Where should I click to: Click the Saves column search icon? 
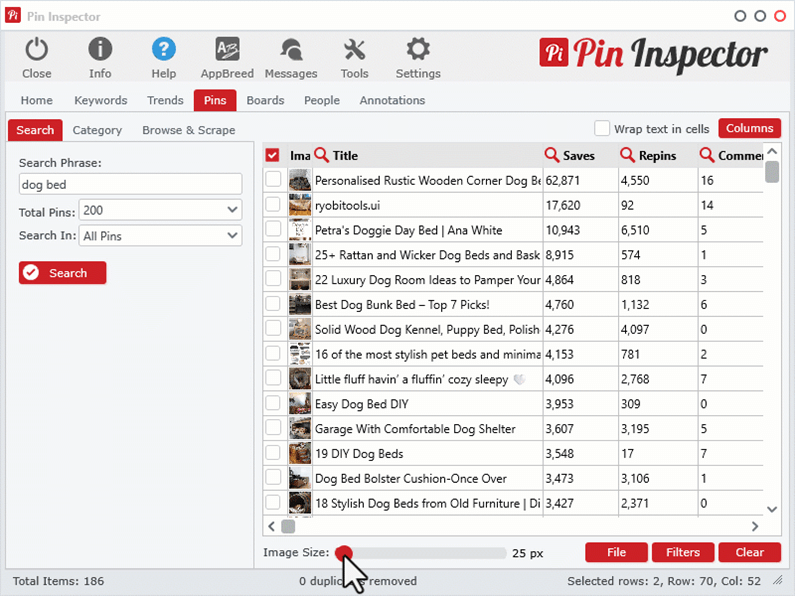coord(552,155)
